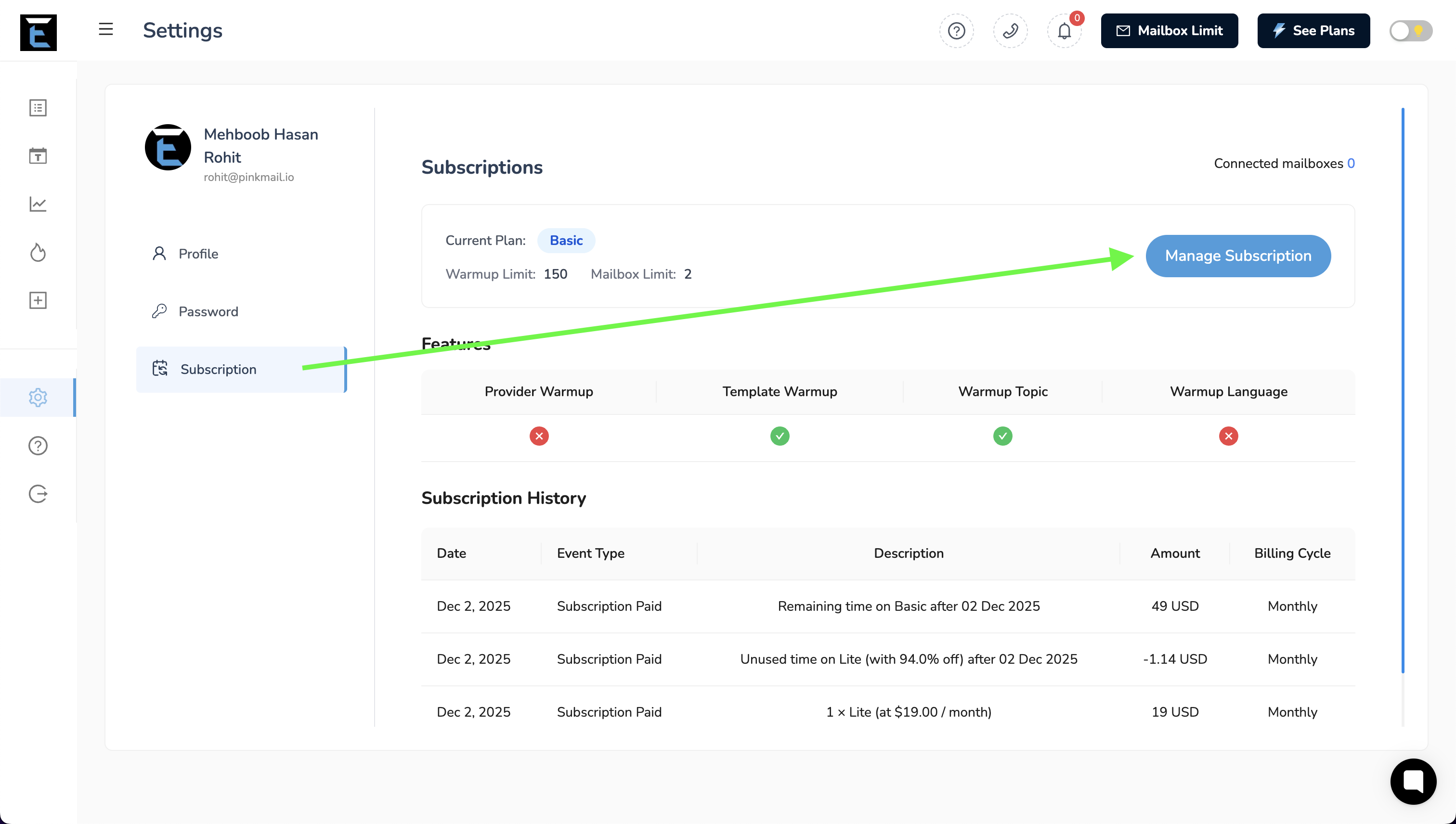Toggle the dark mode light switch

tap(1410, 30)
